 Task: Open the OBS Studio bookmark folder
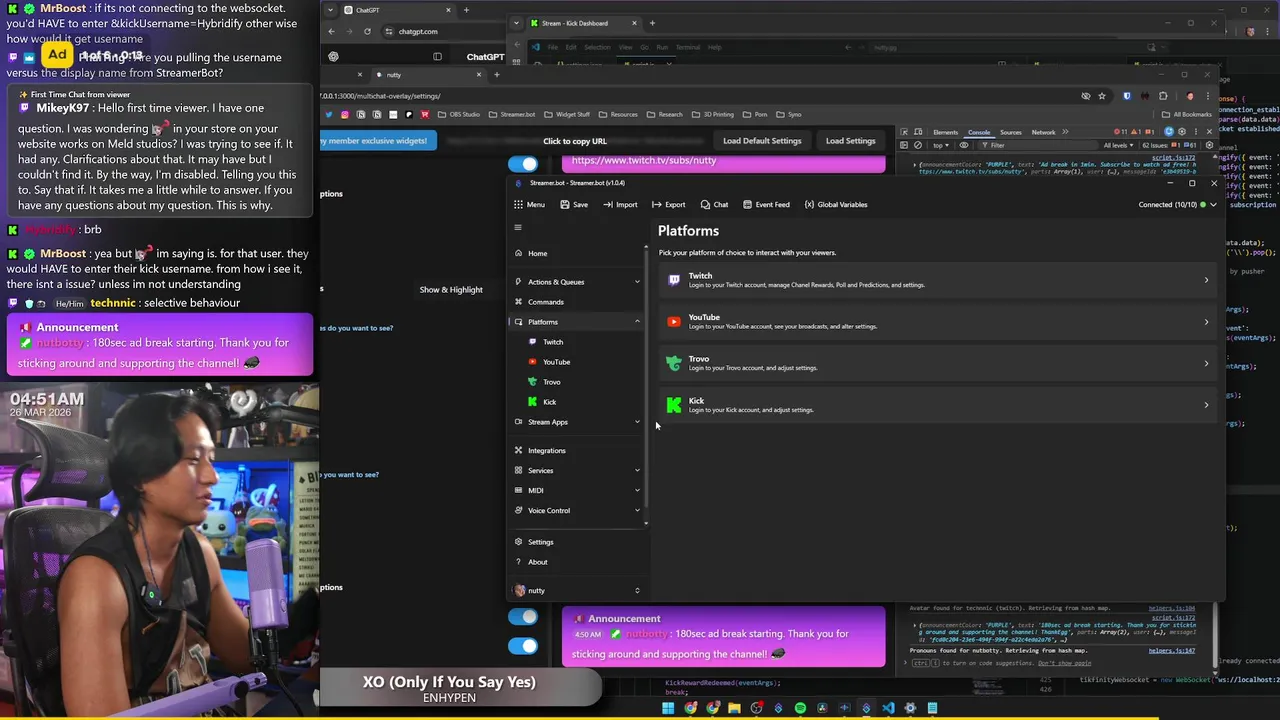459,114
